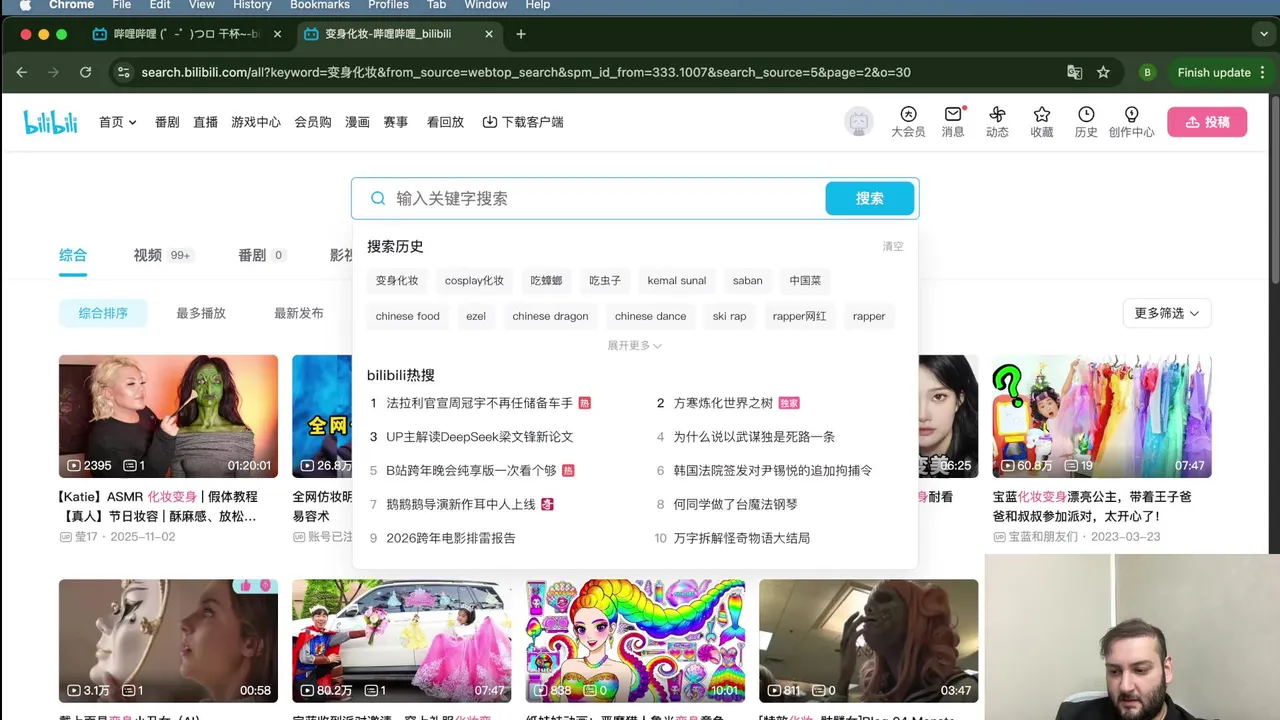
Task: Open the Chrome three-dot menu
Action: tap(1265, 72)
